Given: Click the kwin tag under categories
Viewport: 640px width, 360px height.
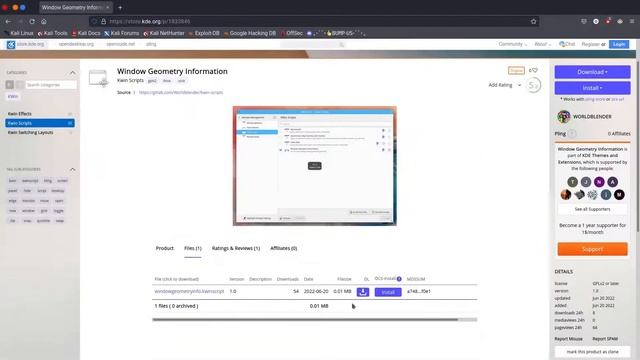Looking at the screenshot, I should [x=13, y=96].
